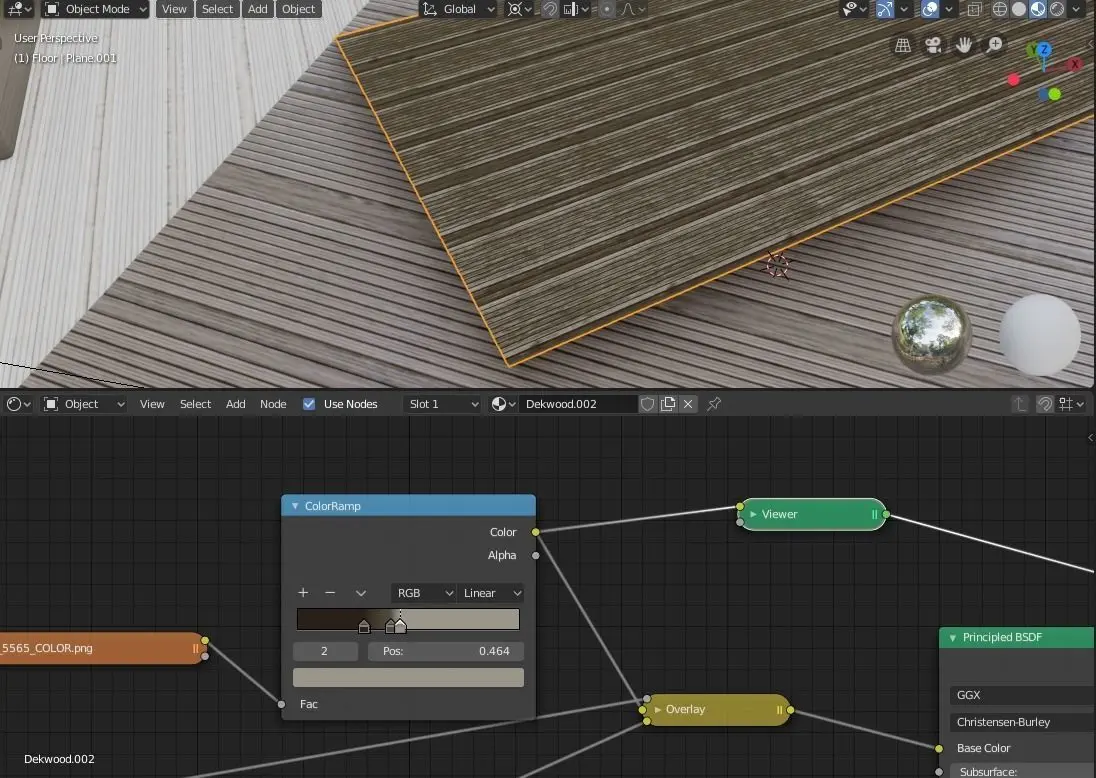
Task: Click the negative X red dot on gizmo
Action: coord(1014,80)
